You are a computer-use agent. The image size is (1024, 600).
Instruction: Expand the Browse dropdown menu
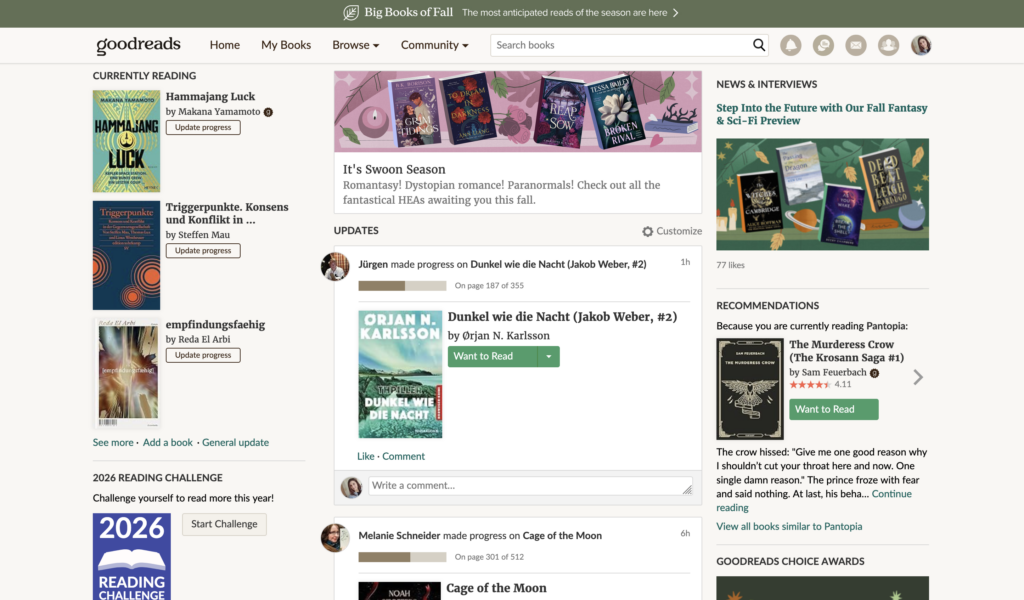pos(355,45)
